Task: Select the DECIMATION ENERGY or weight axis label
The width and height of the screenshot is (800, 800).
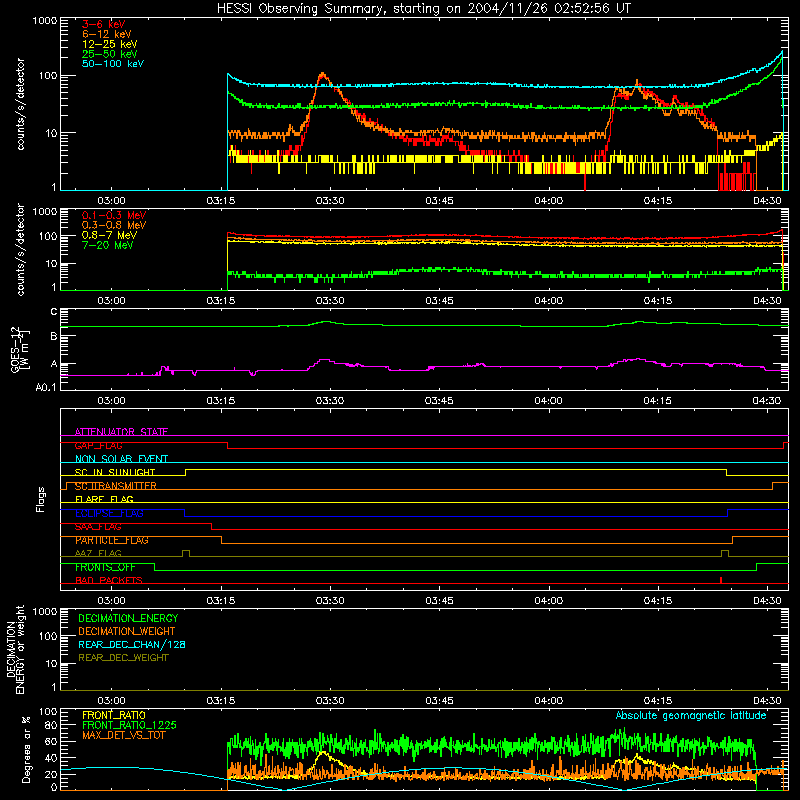Action: click(15, 649)
